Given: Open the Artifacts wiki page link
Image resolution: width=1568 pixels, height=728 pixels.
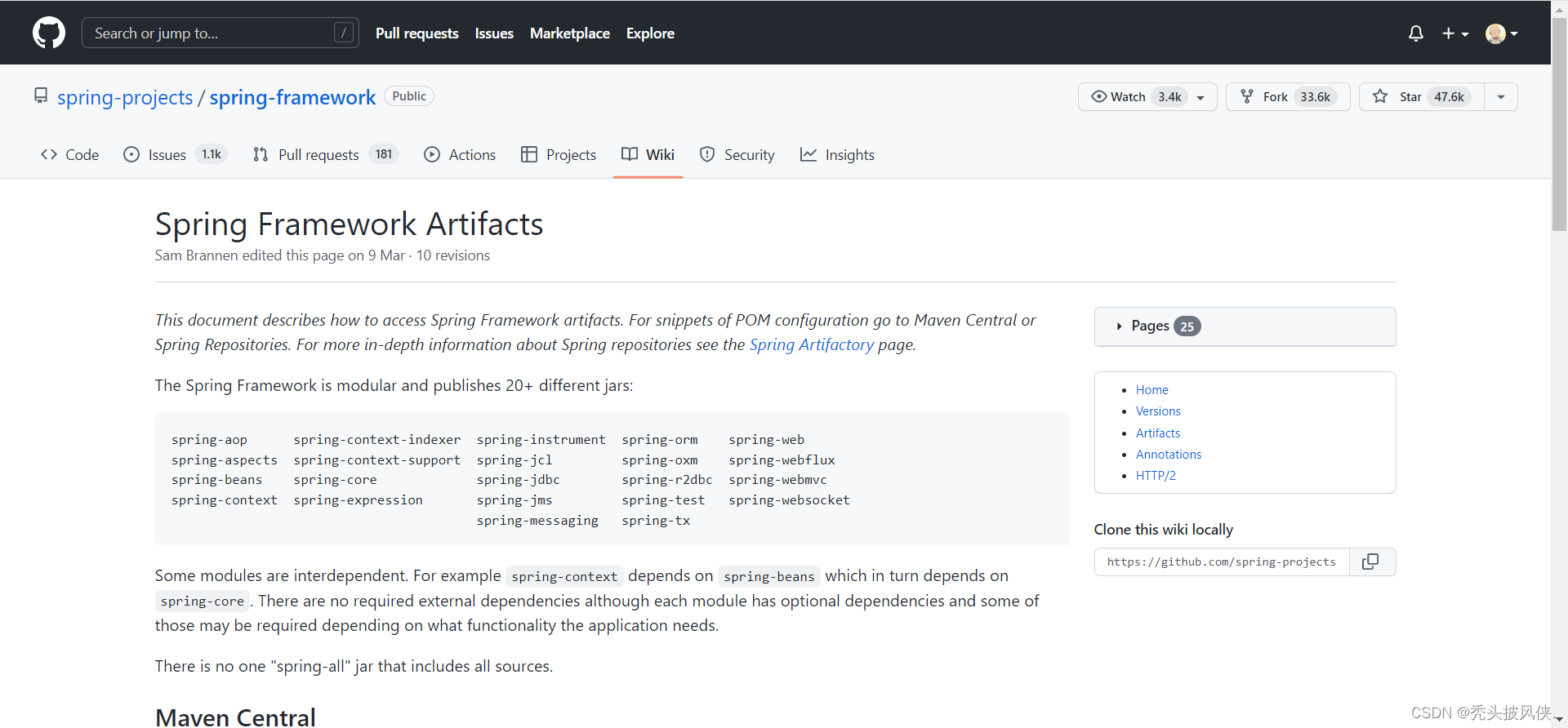Looking at the screenshot, I should point(1158,433).
